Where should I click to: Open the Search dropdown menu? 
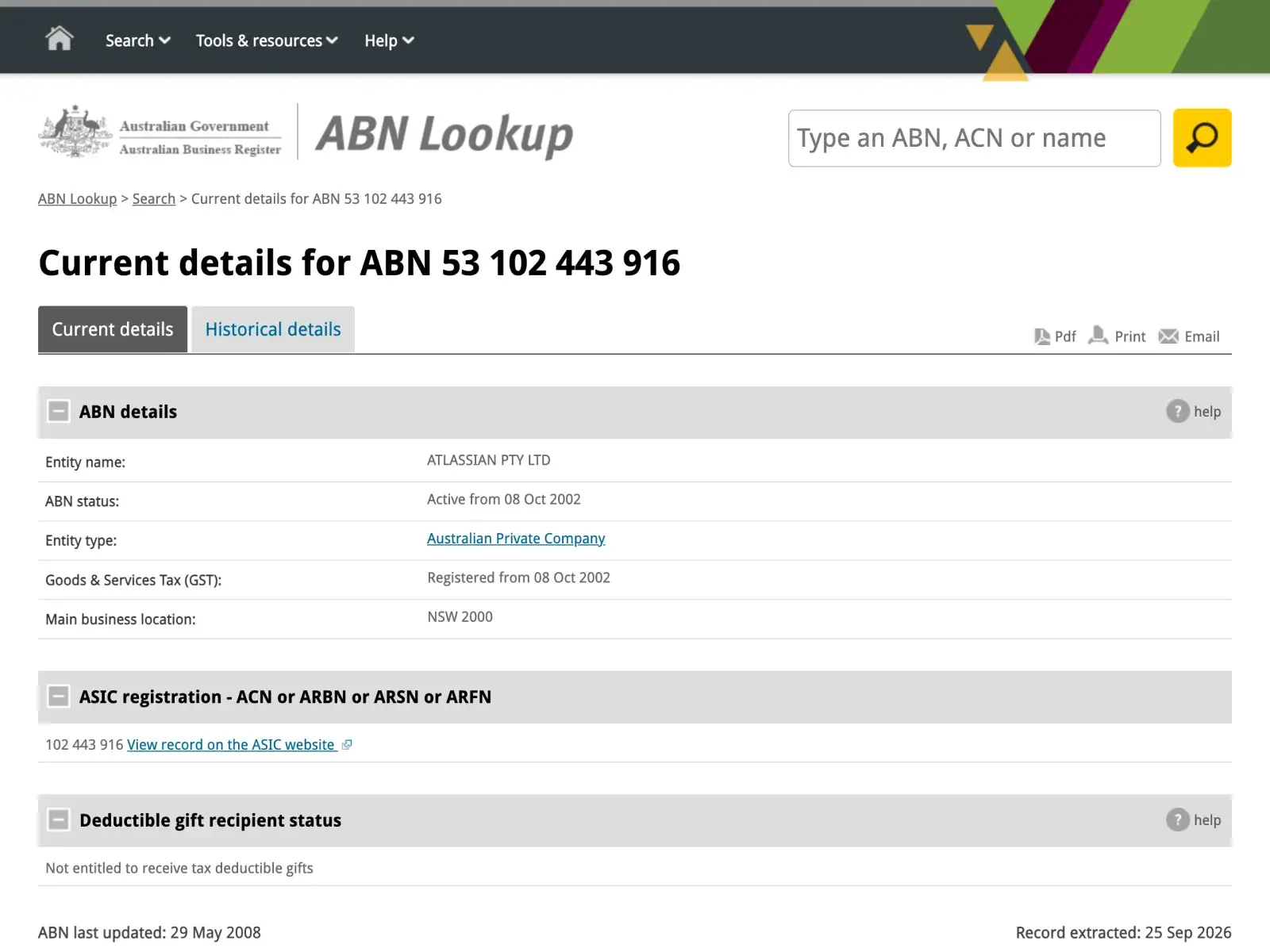click(137, 40)
